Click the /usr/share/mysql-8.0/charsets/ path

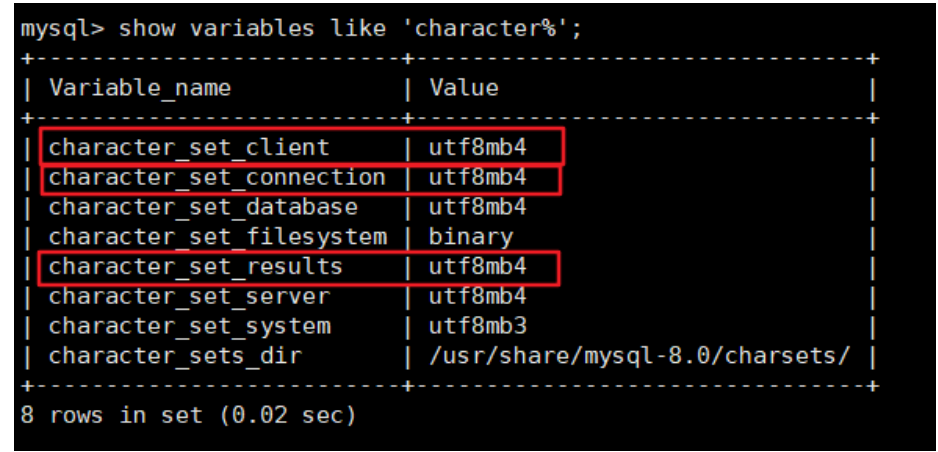639,356
